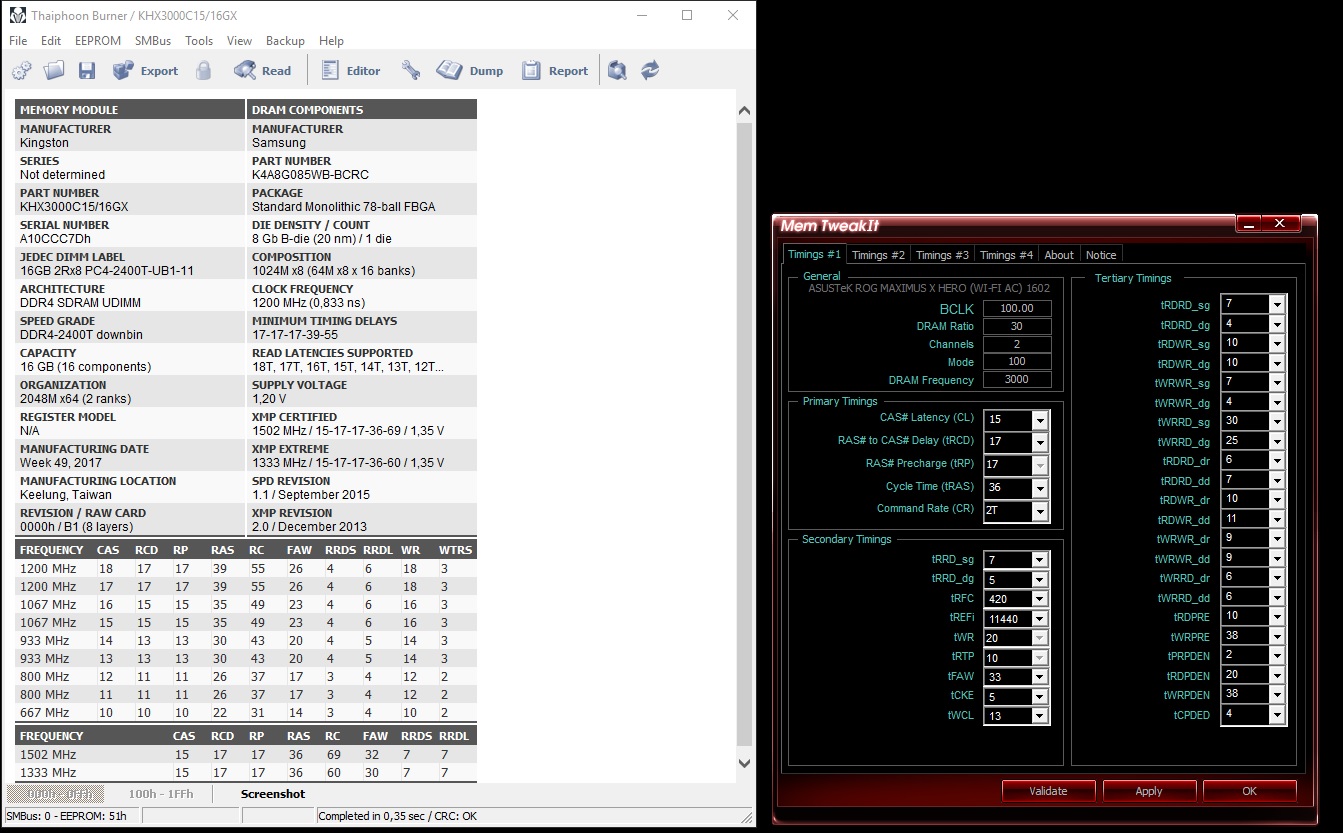Expand the tRDPRE dropdown
1343x833 pixels.
tap(1277, 616)
